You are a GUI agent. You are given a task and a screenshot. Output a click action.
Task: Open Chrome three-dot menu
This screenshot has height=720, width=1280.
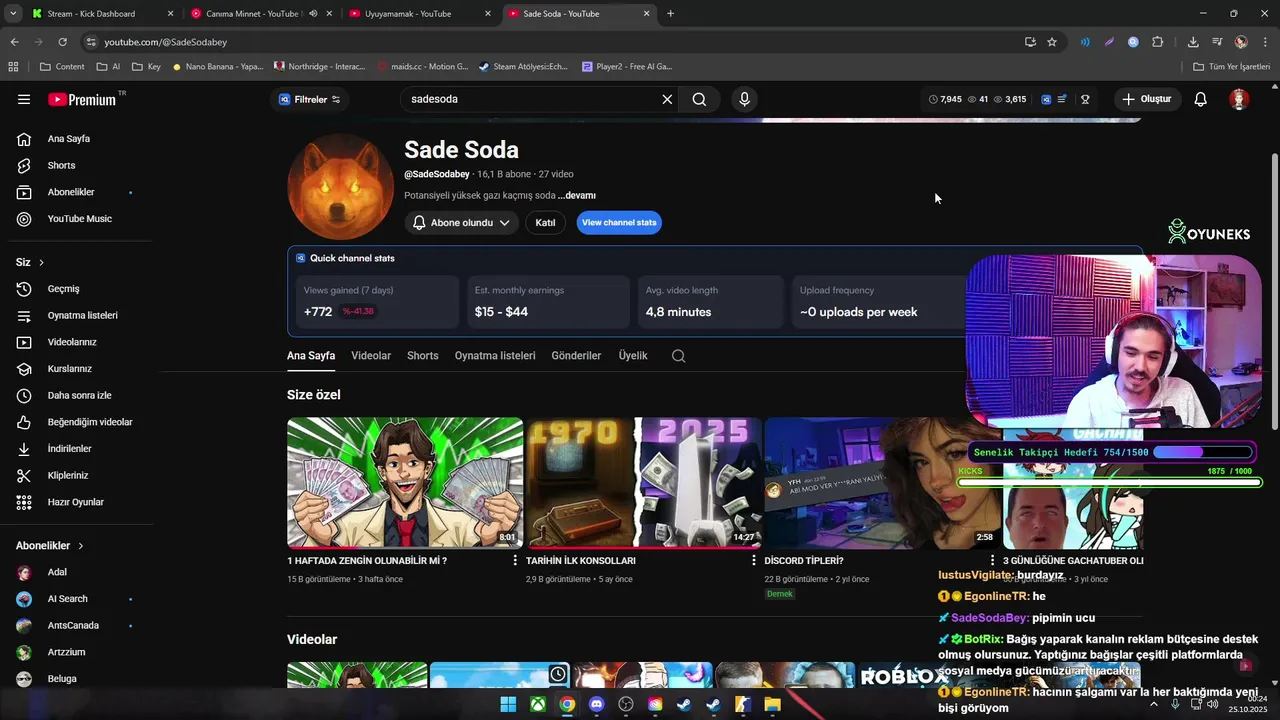1264,42
